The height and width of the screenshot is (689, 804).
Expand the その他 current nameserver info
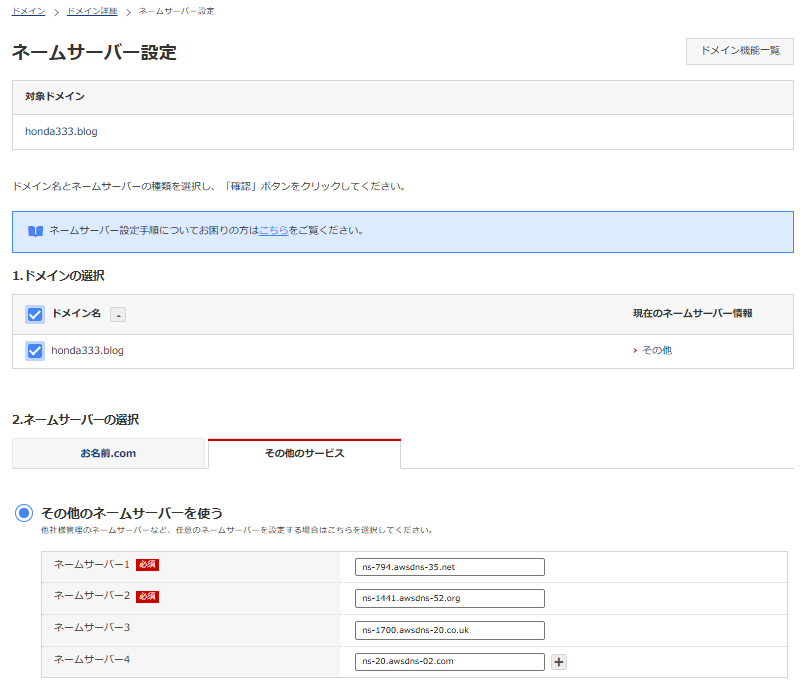pos(653,350)
